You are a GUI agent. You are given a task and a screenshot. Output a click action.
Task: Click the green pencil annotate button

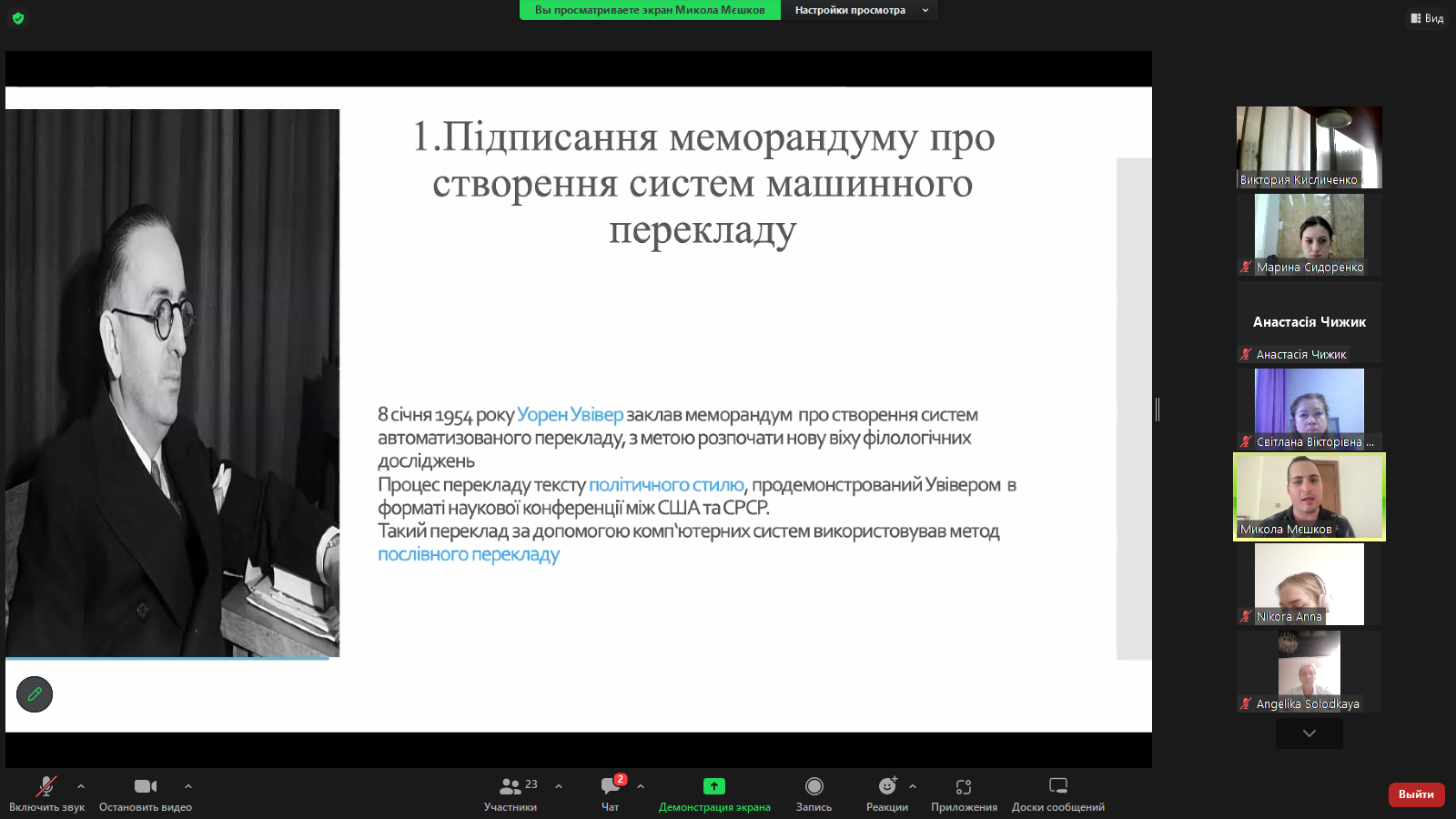tap(35, 694)
